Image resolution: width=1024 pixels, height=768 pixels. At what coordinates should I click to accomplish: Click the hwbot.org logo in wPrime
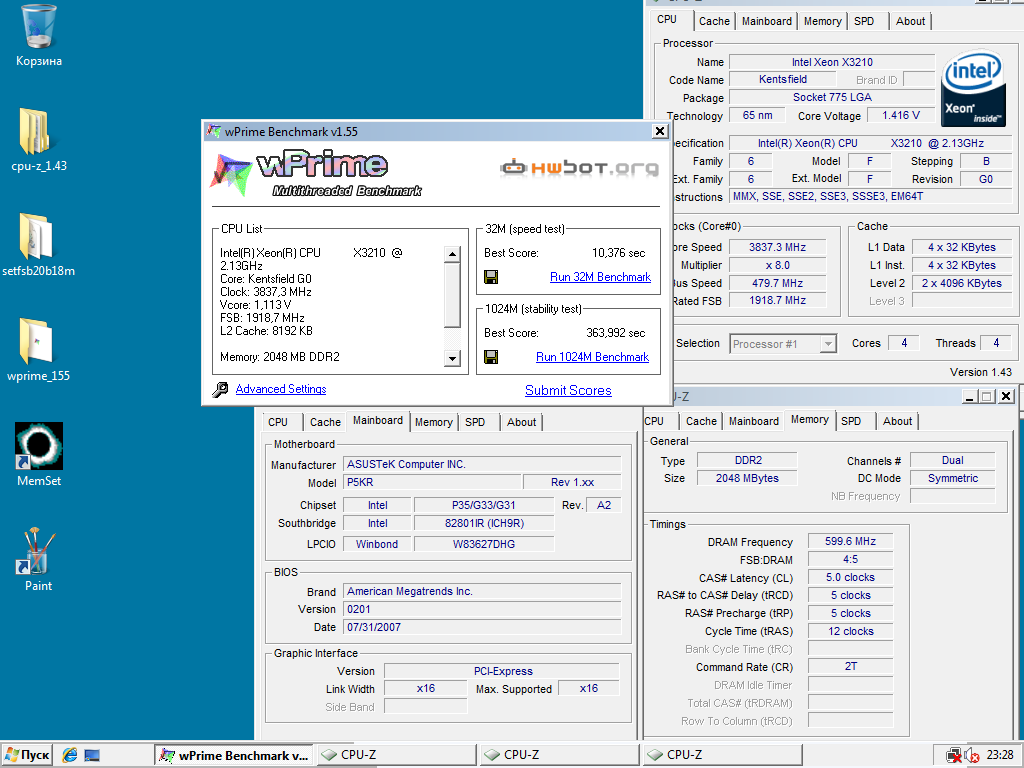pos(579,168)
